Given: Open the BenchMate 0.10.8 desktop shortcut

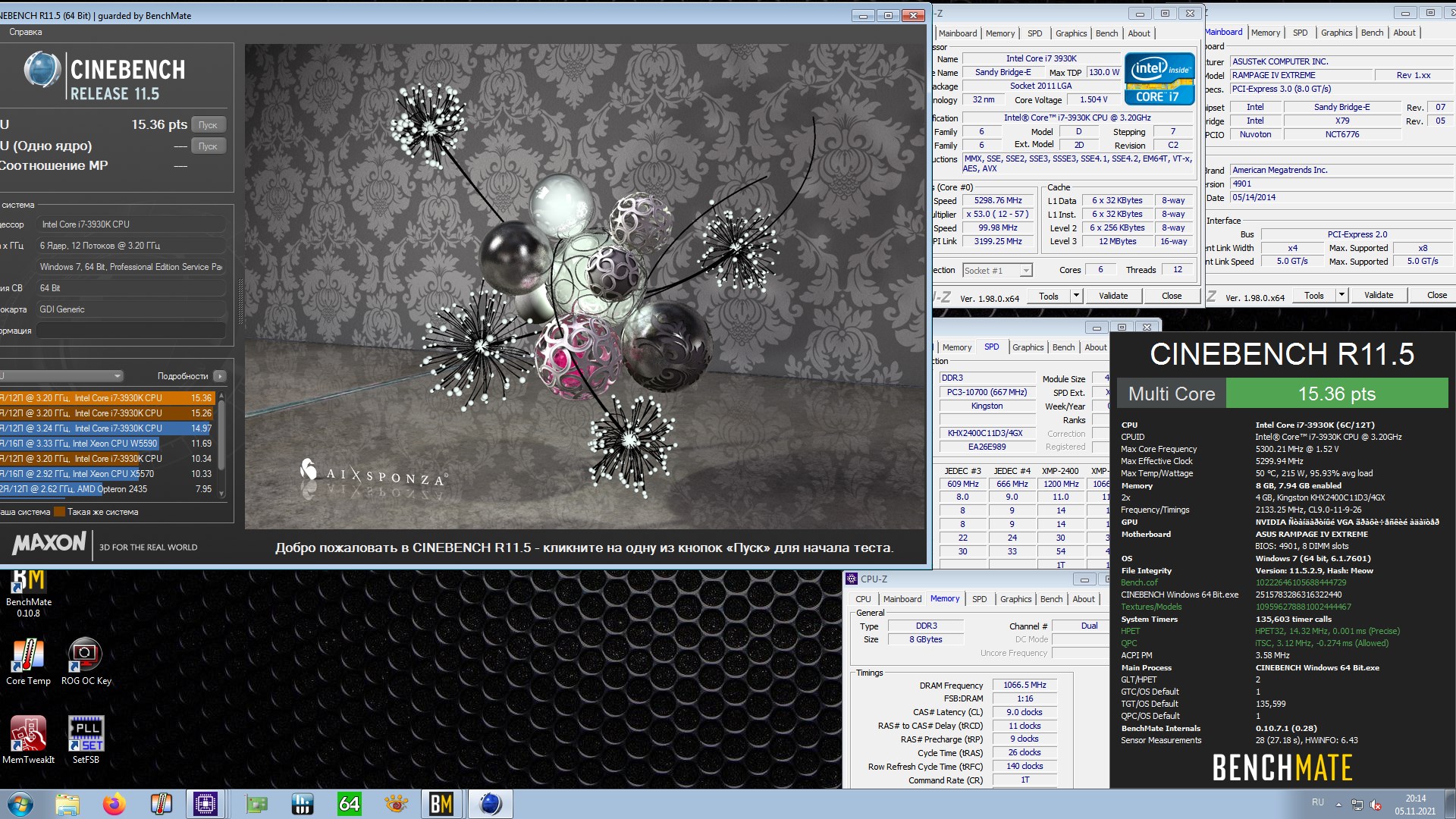Looking at the screenshot, I should point(29,595).
